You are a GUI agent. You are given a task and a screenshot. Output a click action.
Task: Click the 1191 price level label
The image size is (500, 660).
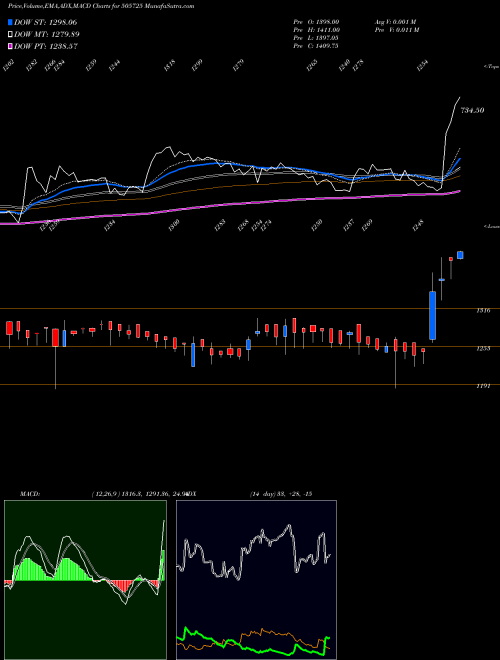pos(484,386)
